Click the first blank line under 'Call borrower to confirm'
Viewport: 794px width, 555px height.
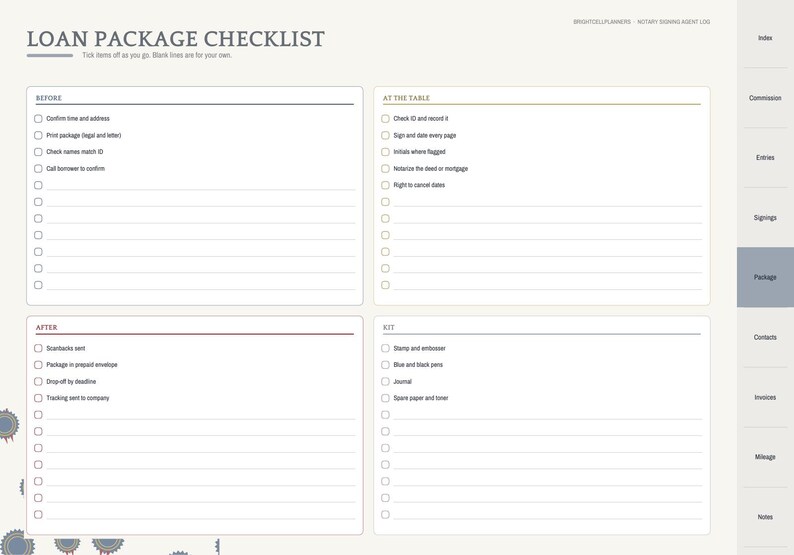click(x=201, y=185)
